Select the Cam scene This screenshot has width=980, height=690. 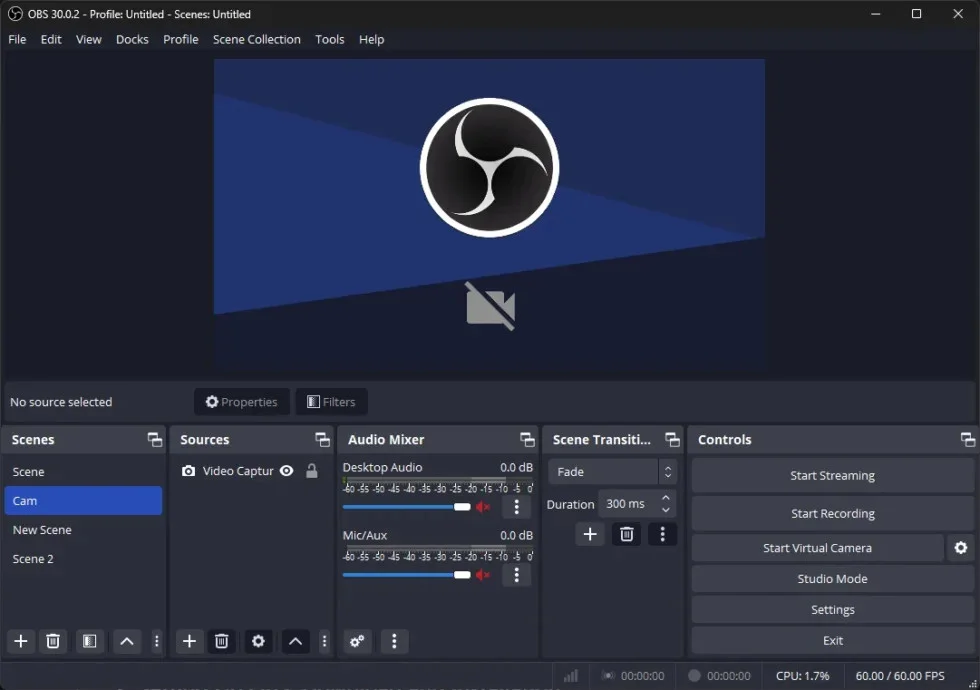pos(83,501)
